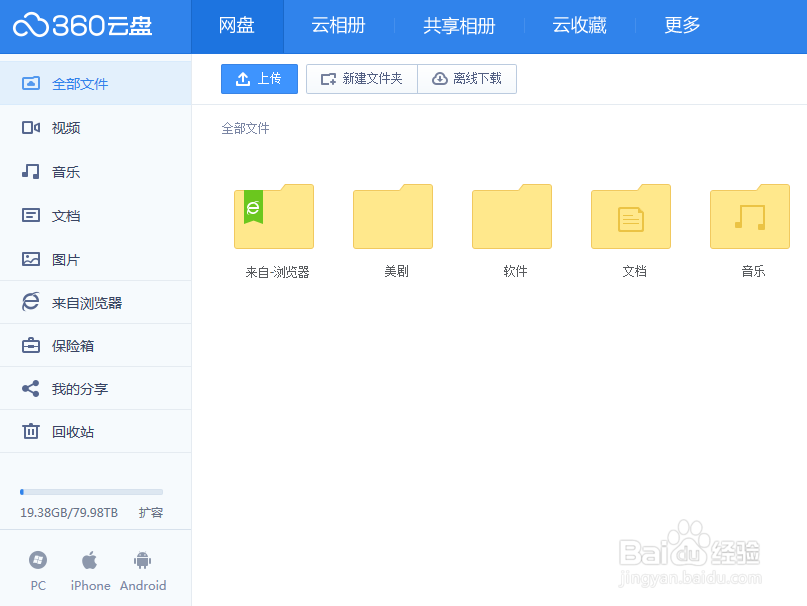
Task: Select the 文档 folder icon
Action: [630, 217]
